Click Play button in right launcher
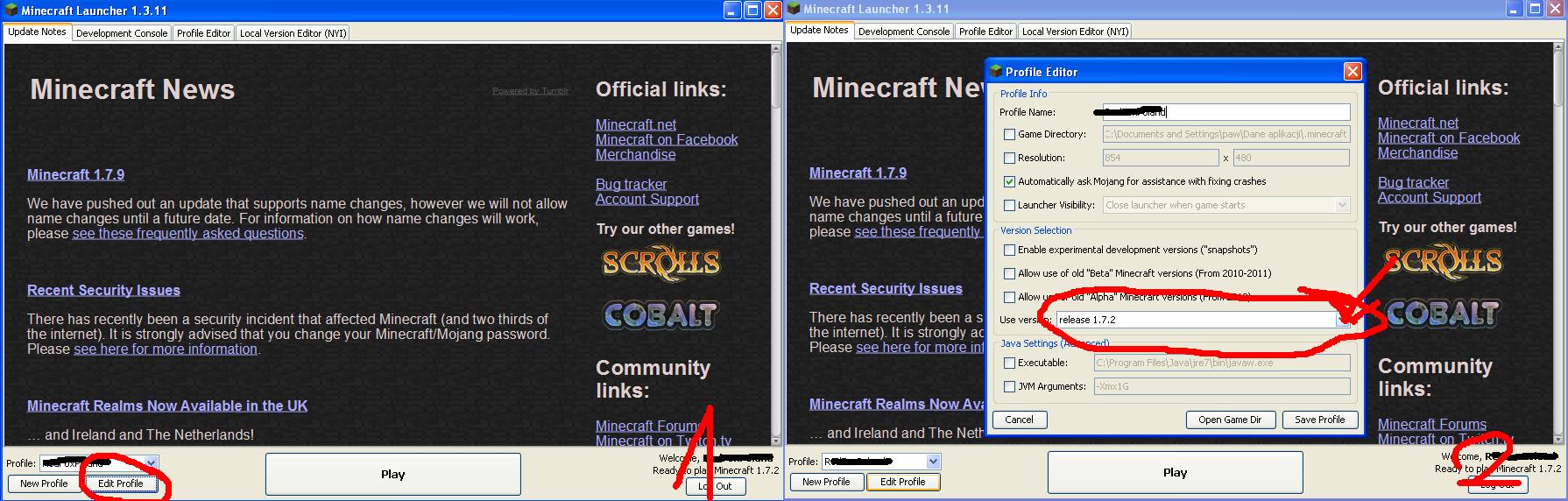 click(1175, 472)
